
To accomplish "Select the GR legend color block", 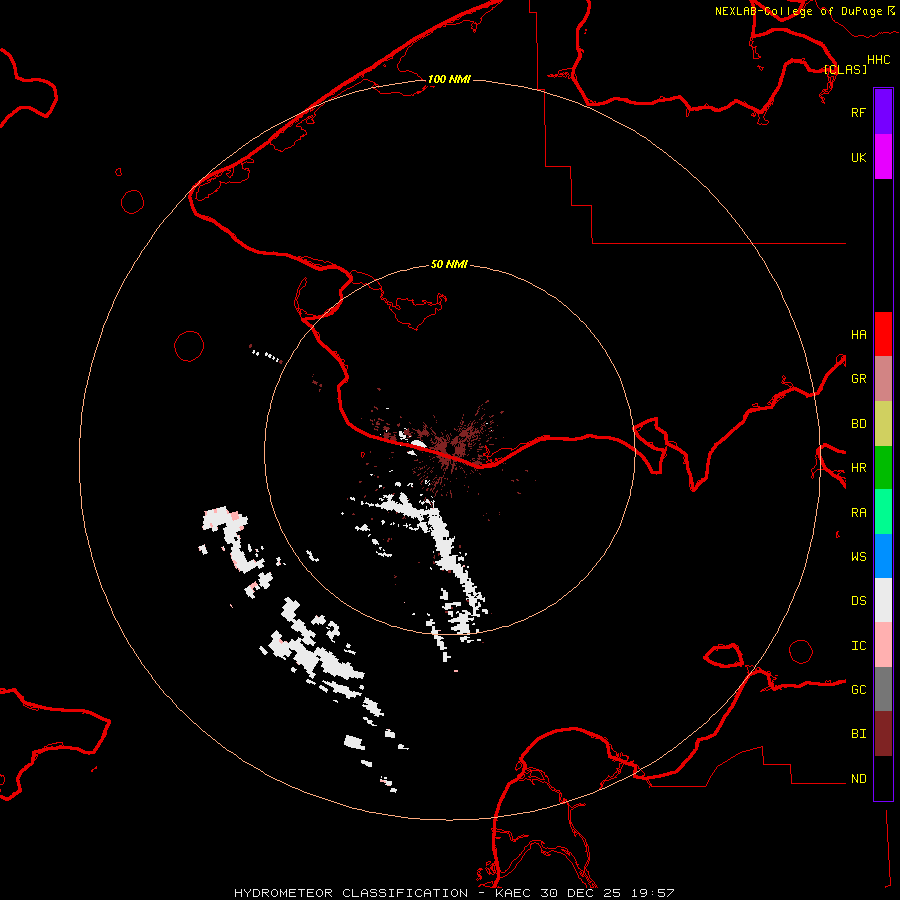I will [x=883, y=379].
